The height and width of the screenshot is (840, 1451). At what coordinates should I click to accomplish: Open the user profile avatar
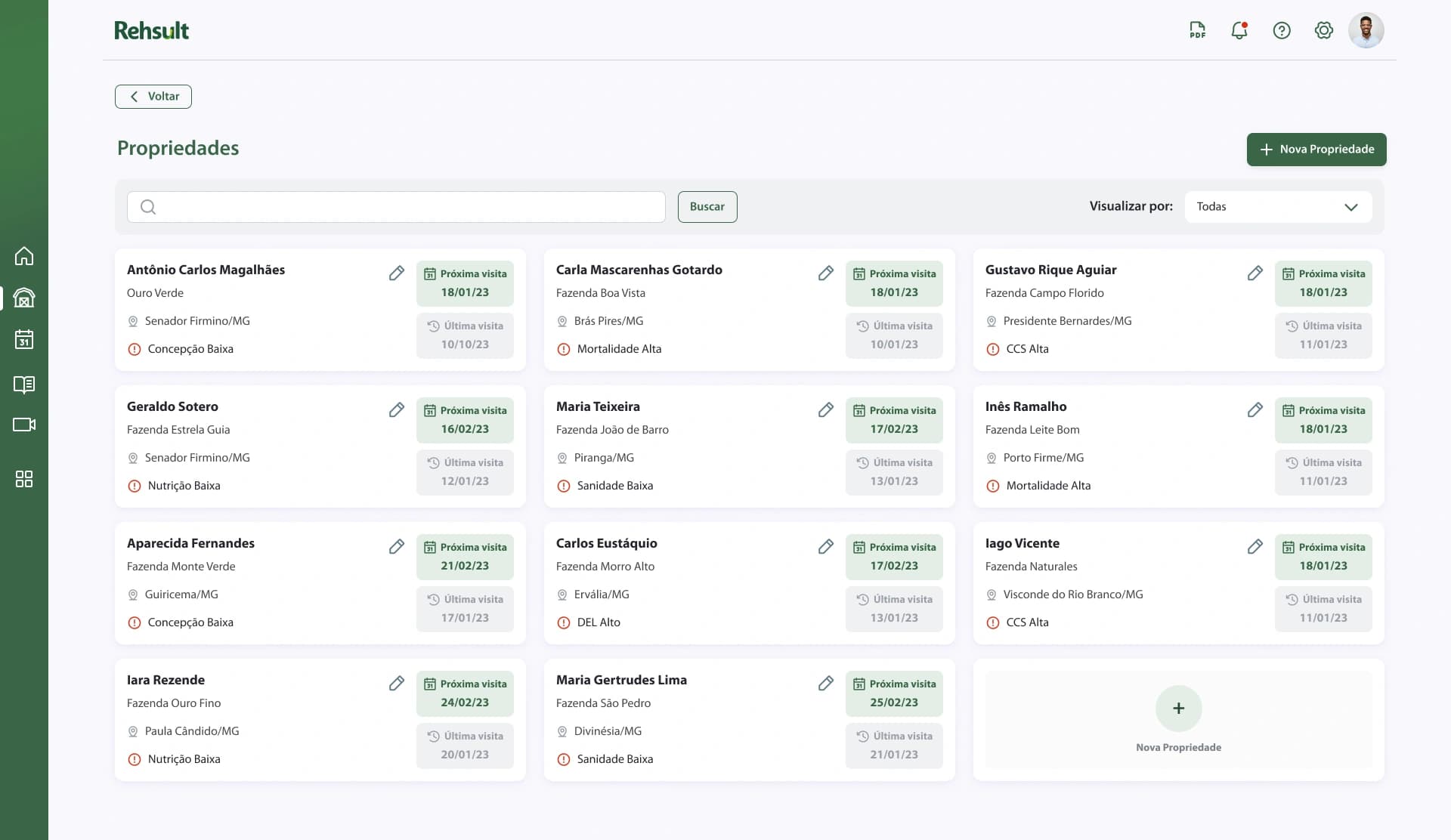pos(1366,30)
